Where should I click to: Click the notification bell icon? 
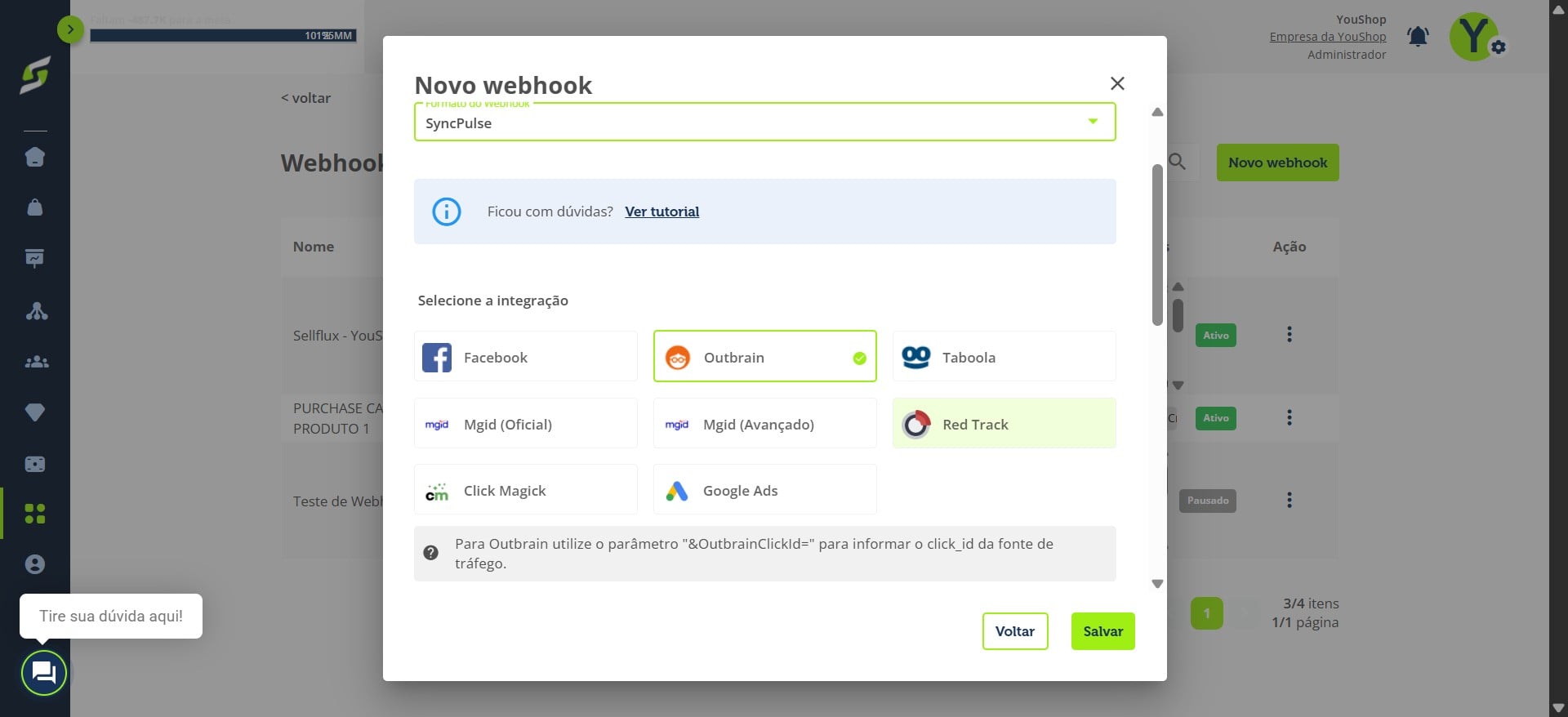(1418, 37)
